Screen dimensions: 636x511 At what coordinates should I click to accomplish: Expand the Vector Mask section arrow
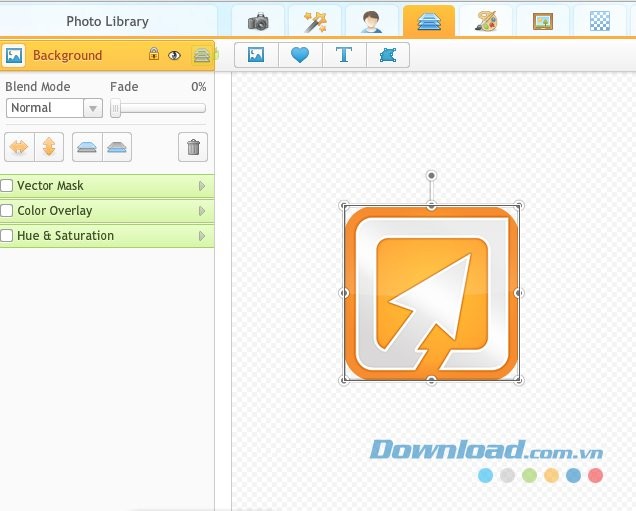[202, 186]
